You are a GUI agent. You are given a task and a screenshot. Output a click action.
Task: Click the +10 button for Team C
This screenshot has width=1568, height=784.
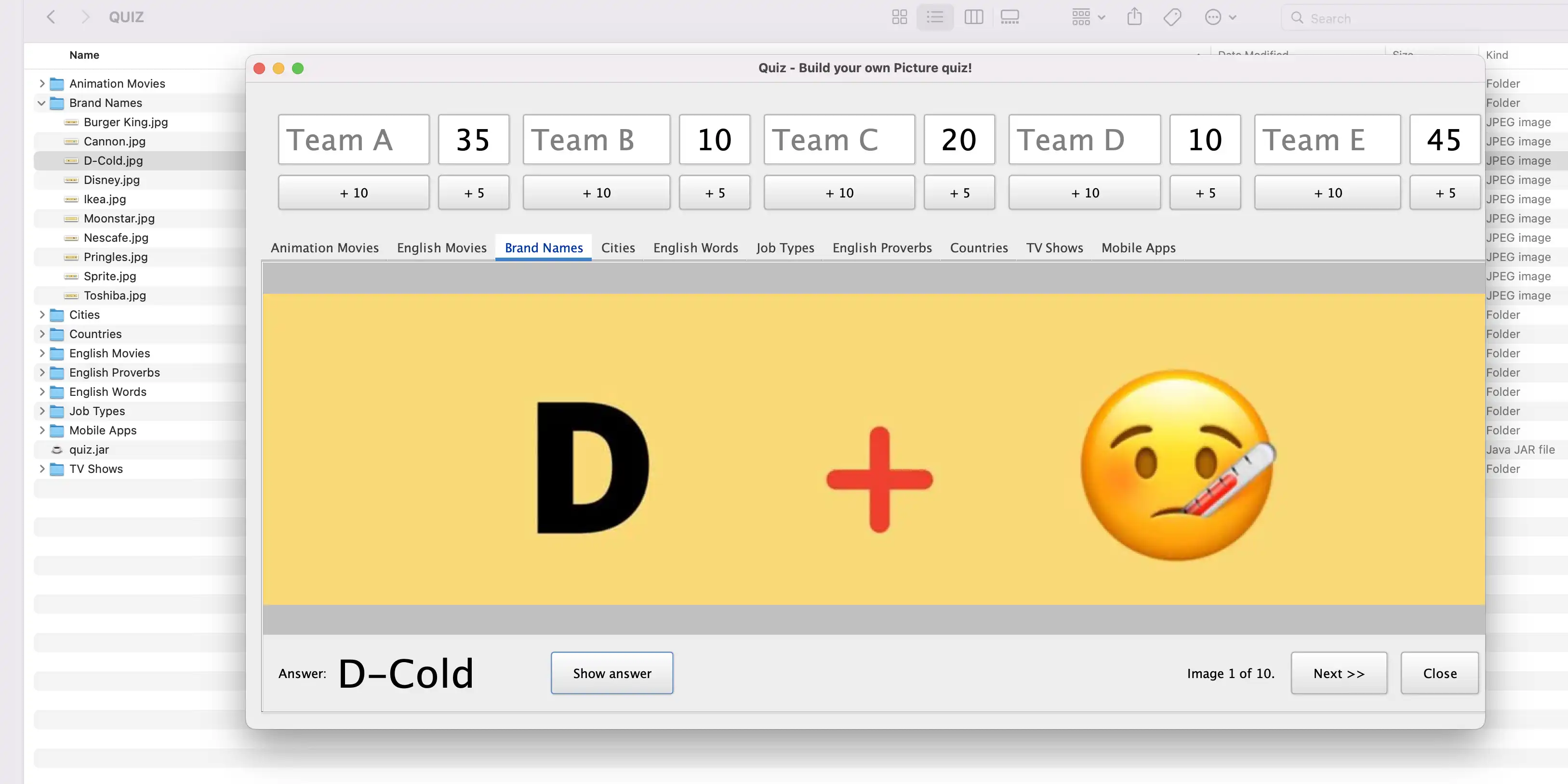click(x=839, y=192)
